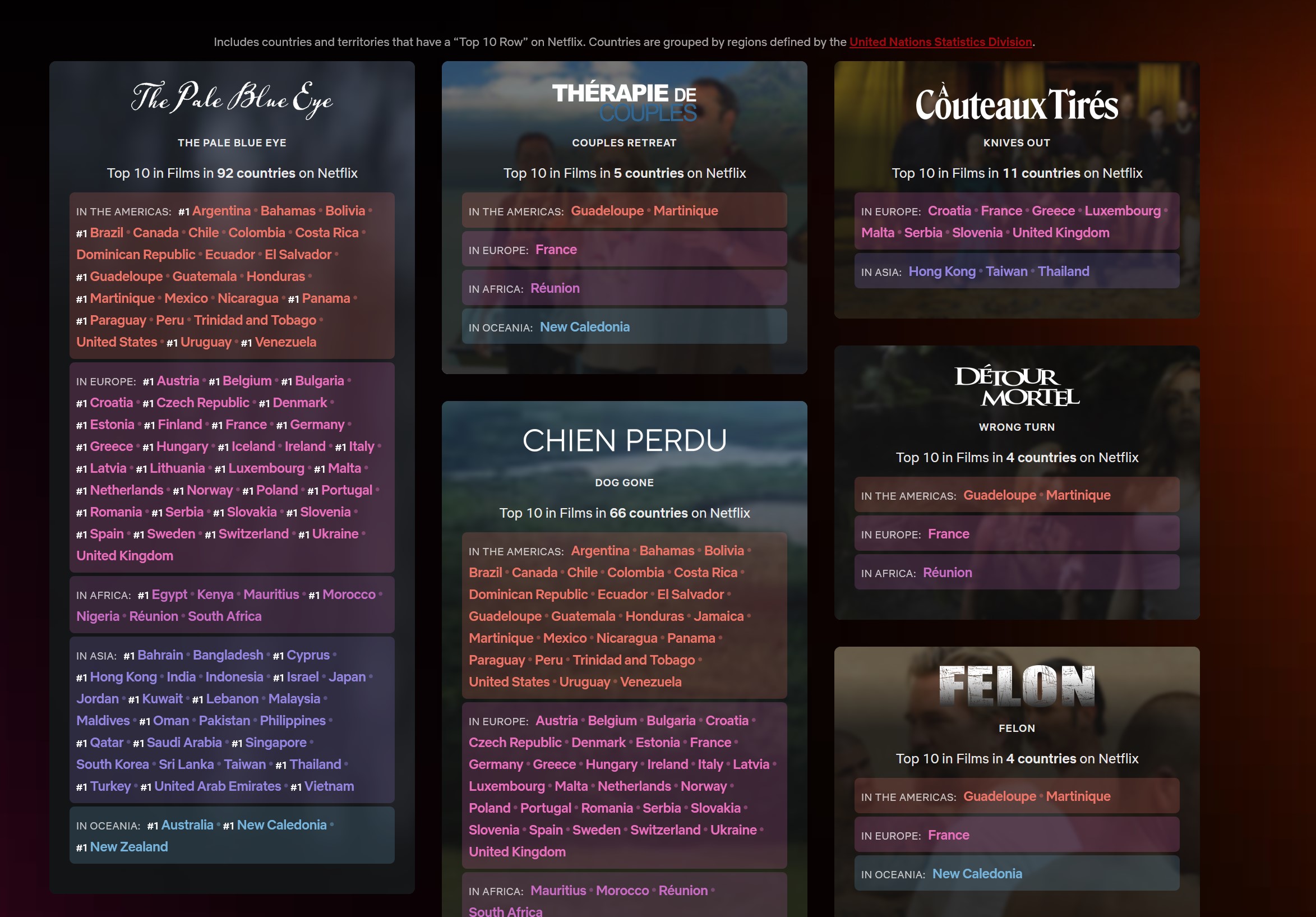The width and height of the screenshot is (1316, 917).
Task: Click the Couteaux Tirés title logo
Action: (1016, 104)
